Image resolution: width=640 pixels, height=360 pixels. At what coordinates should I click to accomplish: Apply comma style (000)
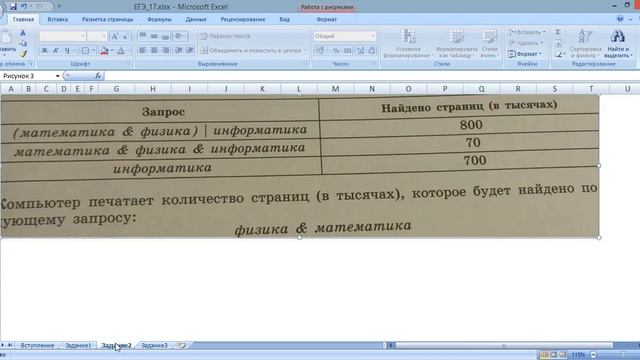tap(347, 51)
